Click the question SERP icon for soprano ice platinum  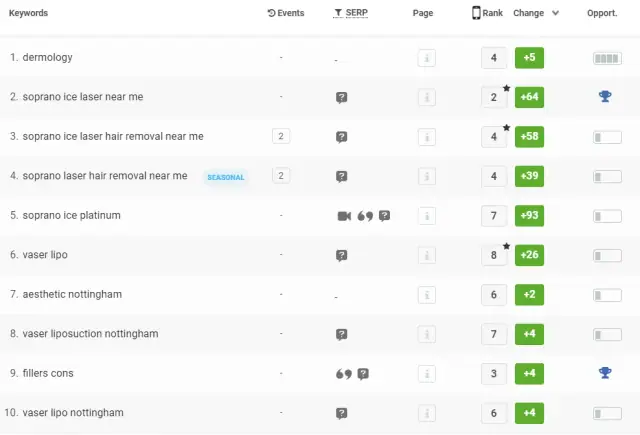[384, 215]
